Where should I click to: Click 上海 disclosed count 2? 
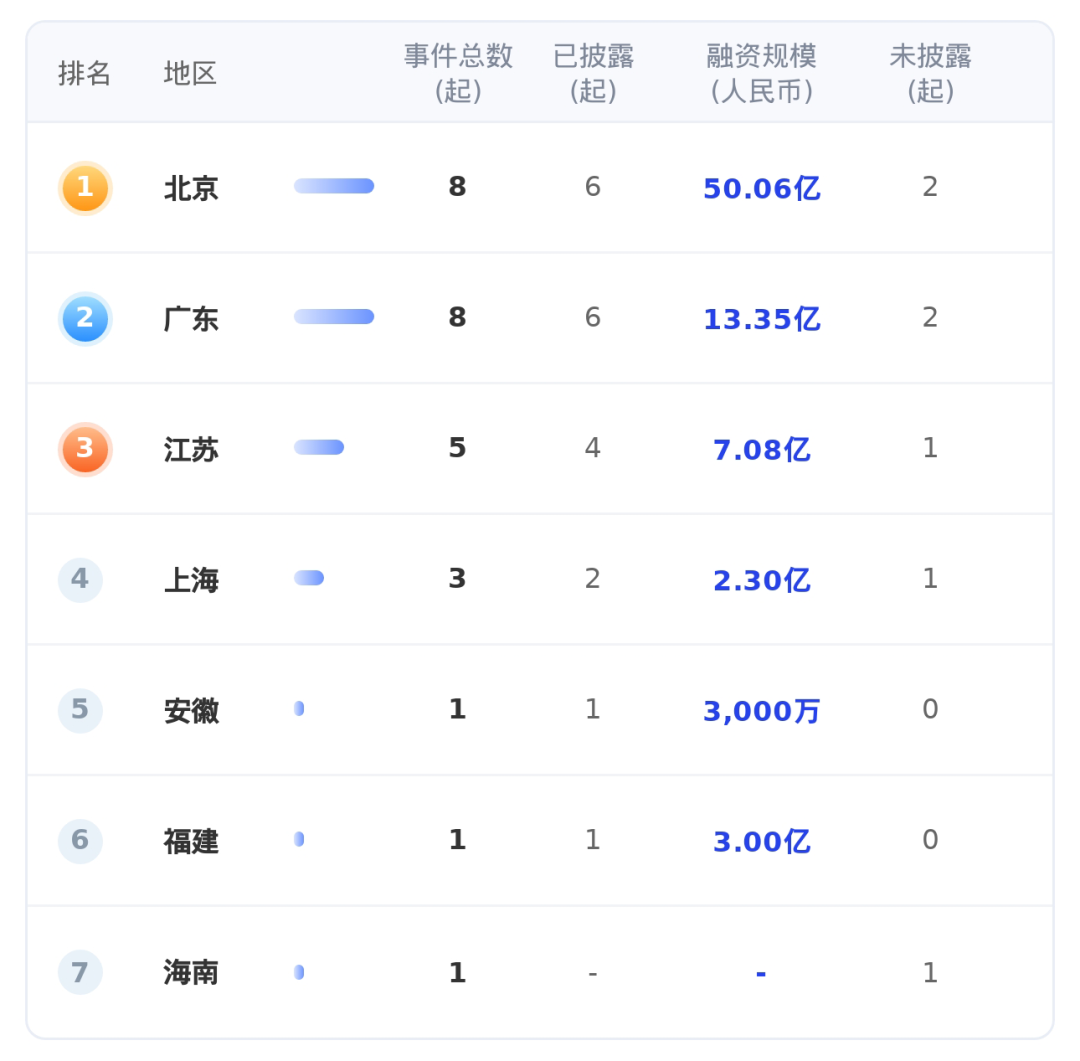tap(592, 578)
